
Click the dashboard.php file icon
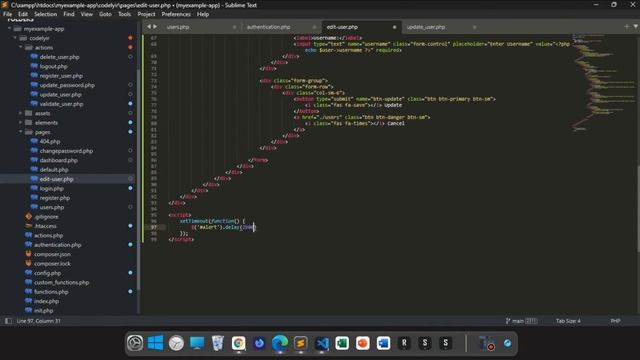pos(34,160)
